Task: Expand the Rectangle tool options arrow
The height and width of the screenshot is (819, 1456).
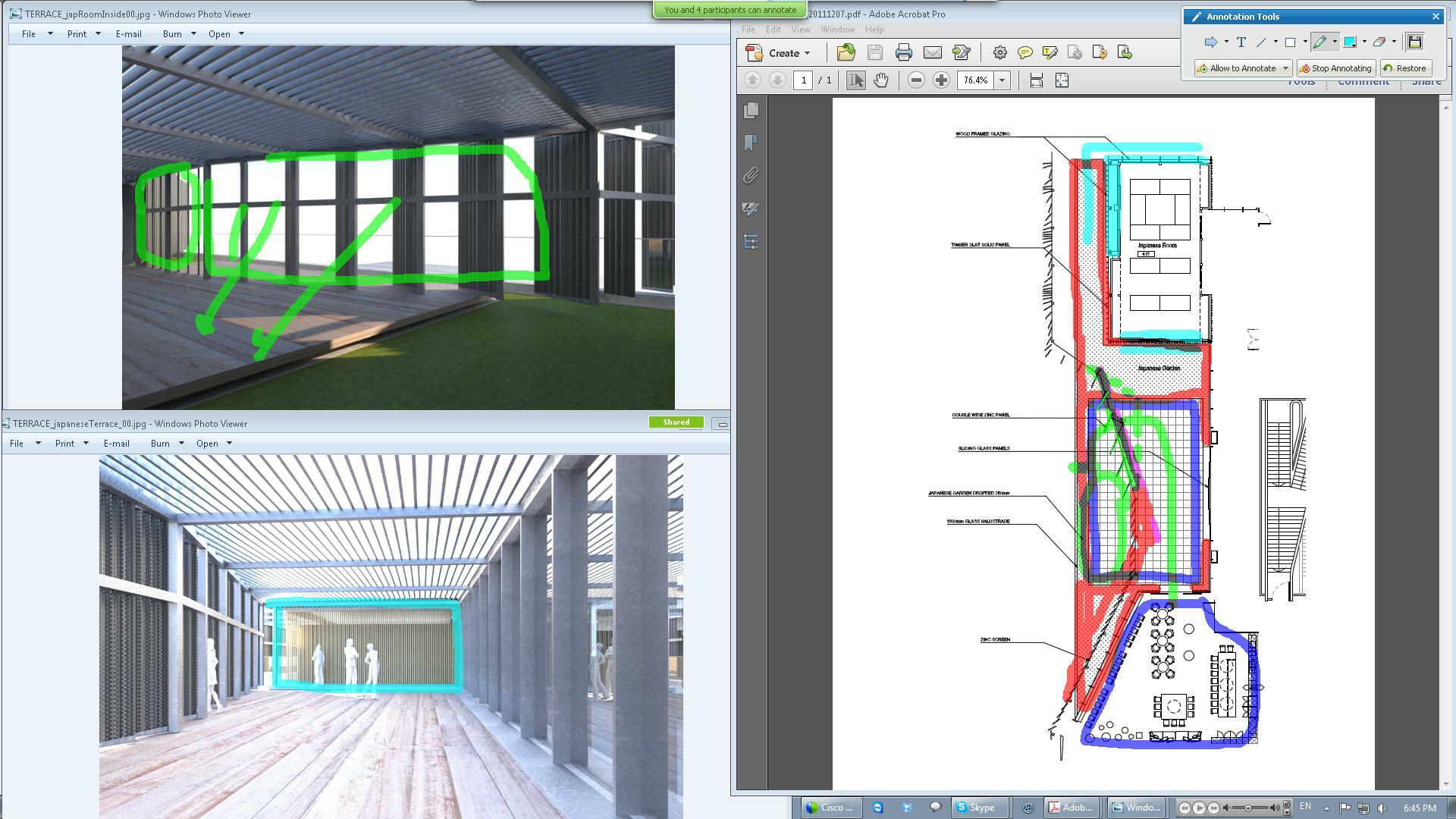Action: pos(1305,42)
